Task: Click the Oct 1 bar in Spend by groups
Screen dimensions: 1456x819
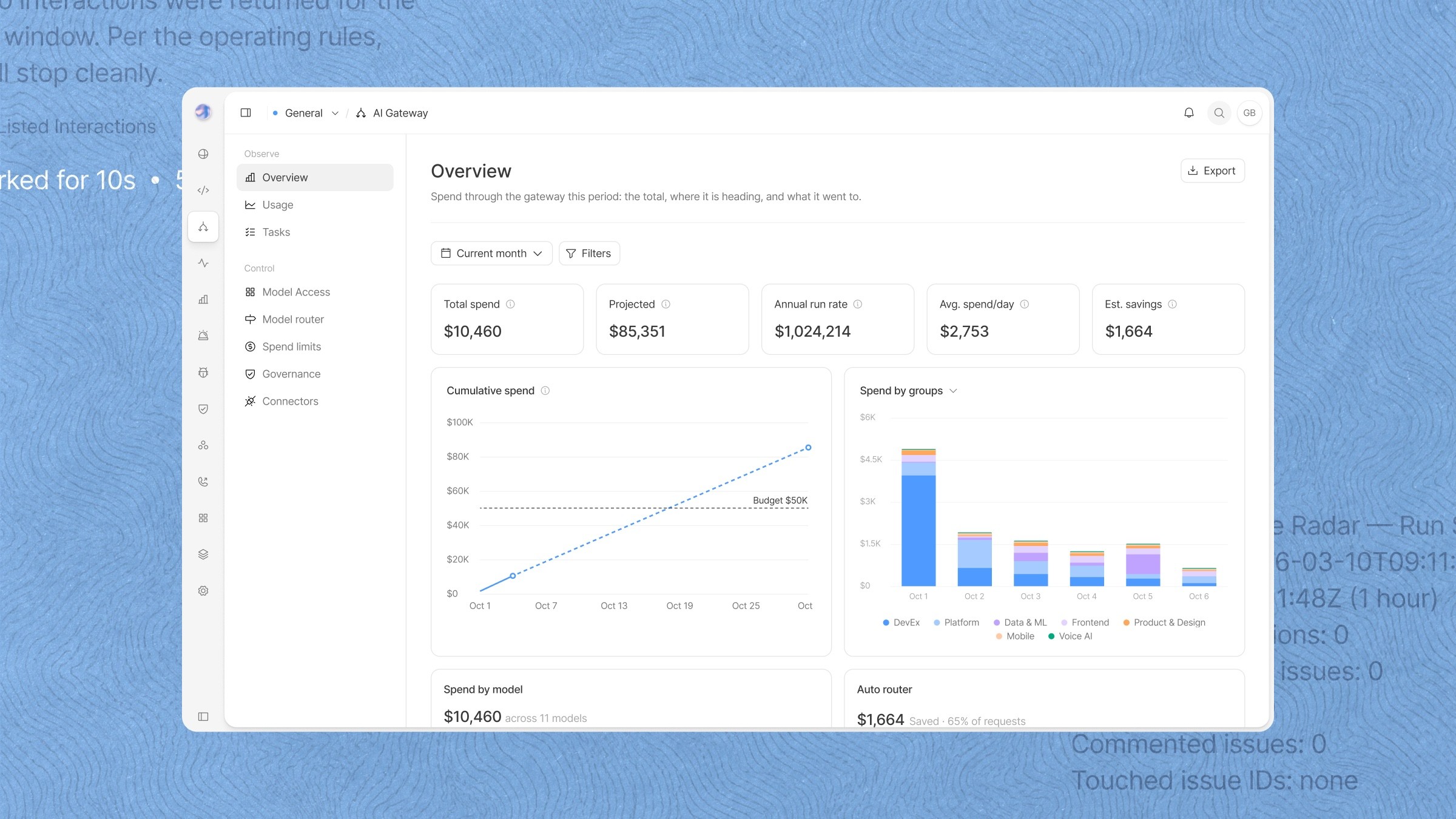Action: pyautogui.click(x=918, y=517)
